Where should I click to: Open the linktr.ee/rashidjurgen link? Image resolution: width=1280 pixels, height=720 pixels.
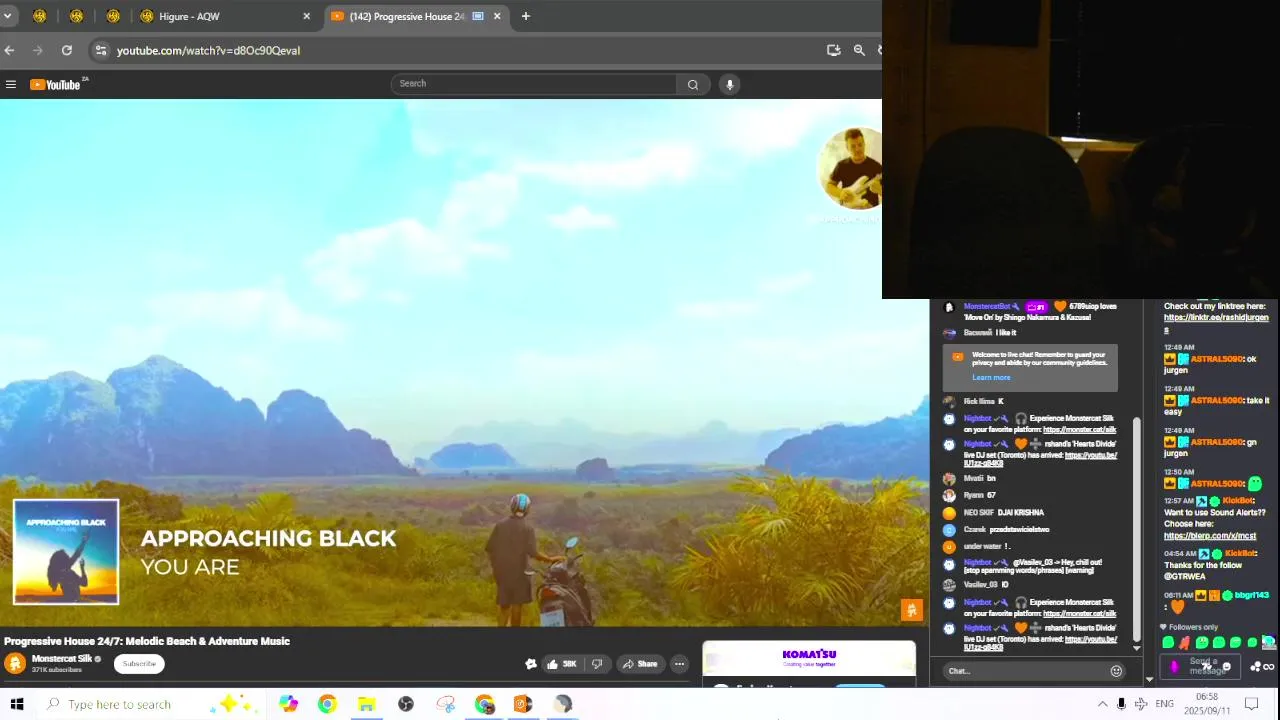coord(1216,323)
